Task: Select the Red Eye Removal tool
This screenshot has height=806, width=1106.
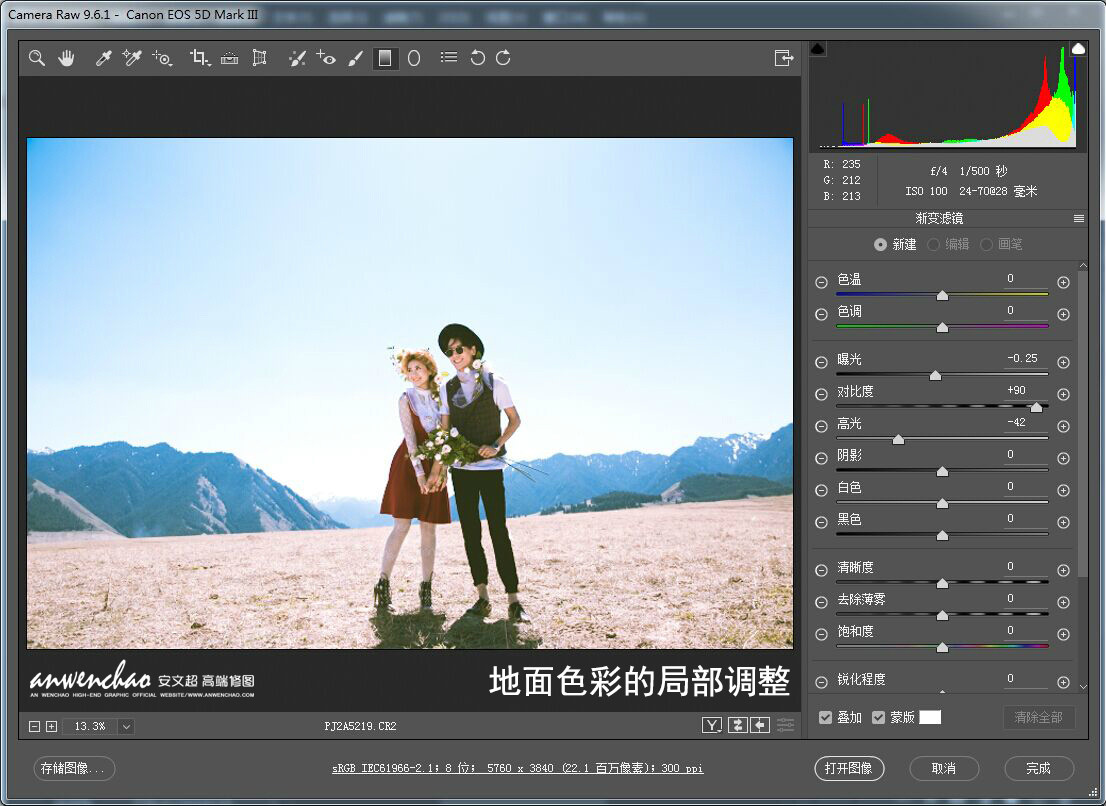Action: pyautogui.click(x=326, y=58)
